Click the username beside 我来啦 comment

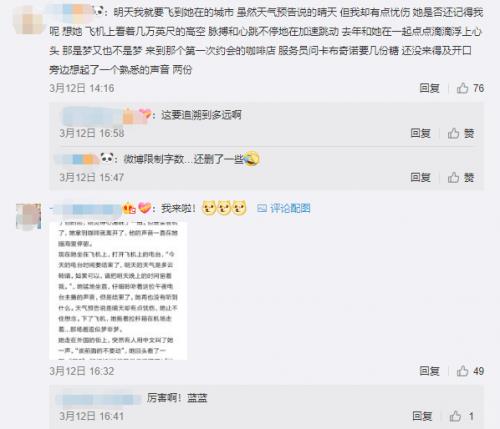click(85, 209)
